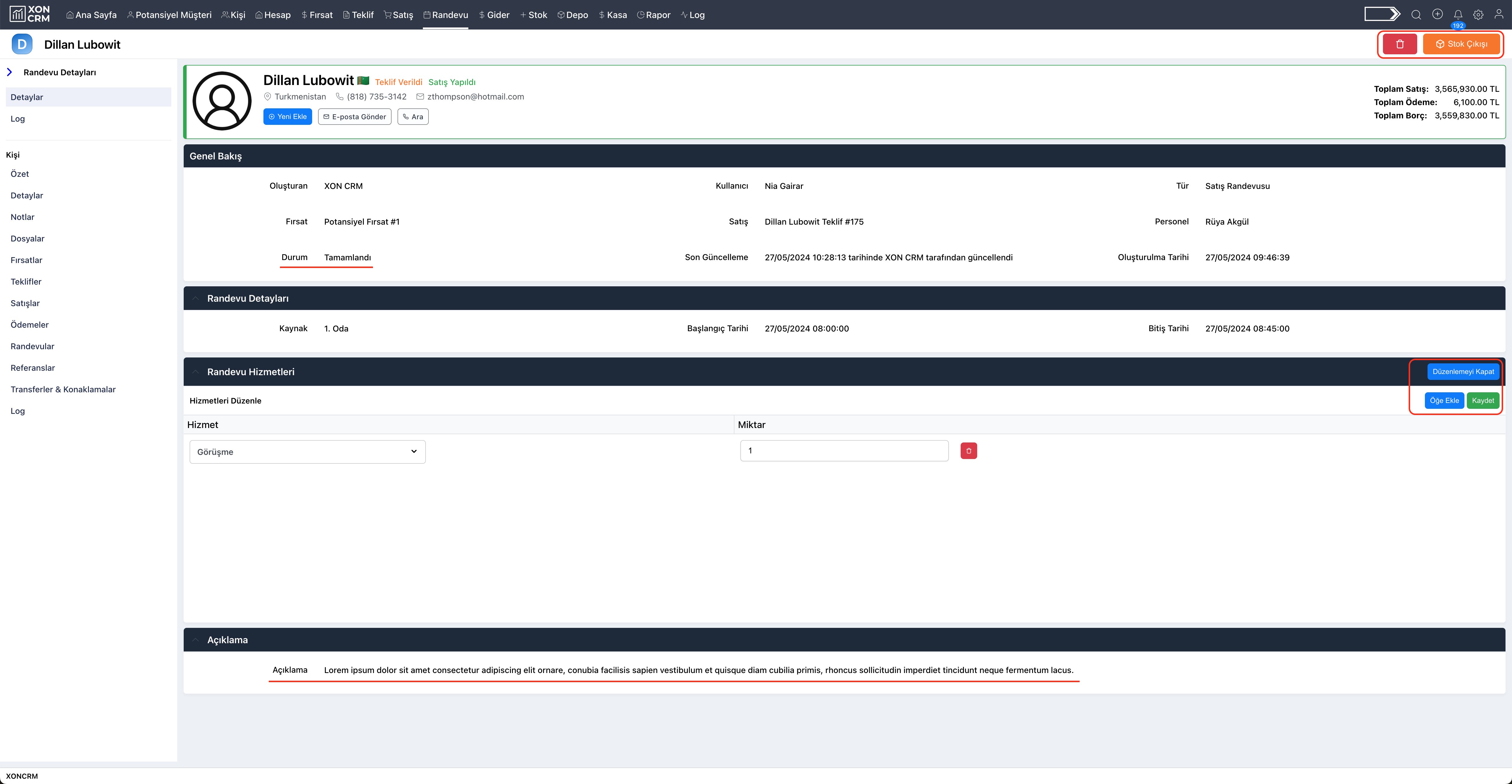Image resolution: width=1512 pixels, height=784 pixels.
Task: Expand the sidebar Randevu Detayları chevron
Action: point(9,72)
